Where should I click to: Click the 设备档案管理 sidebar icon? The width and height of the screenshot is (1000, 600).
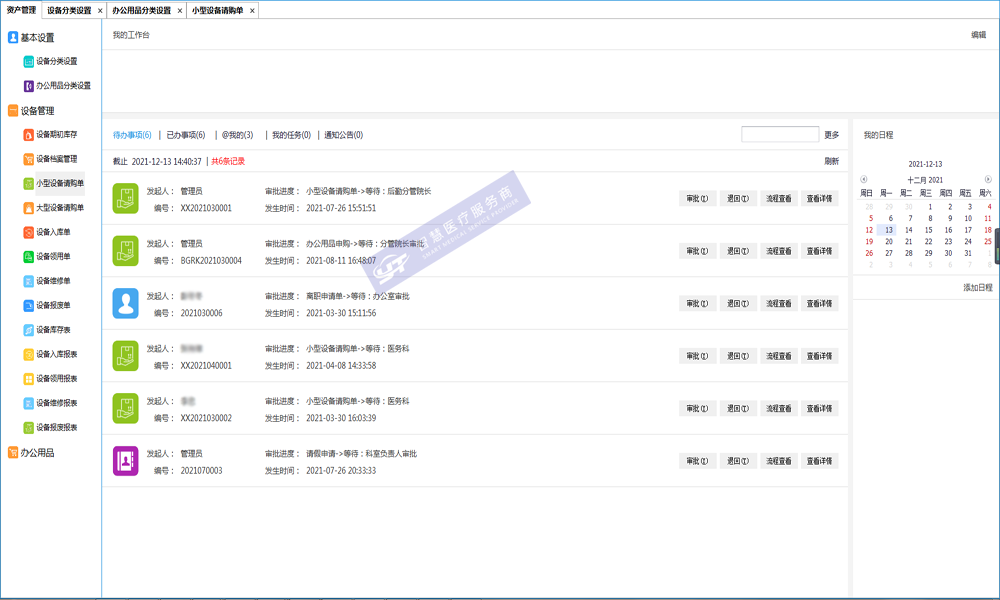click(28, 159)
